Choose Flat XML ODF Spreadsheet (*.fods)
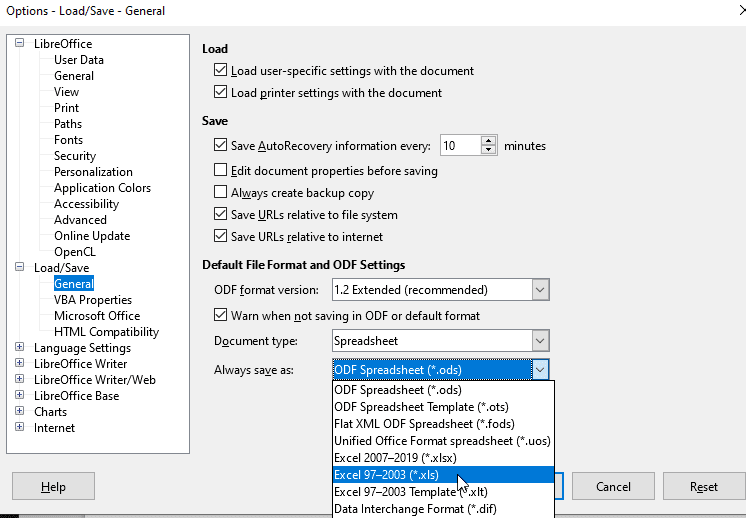 click(x=443, y=424)
